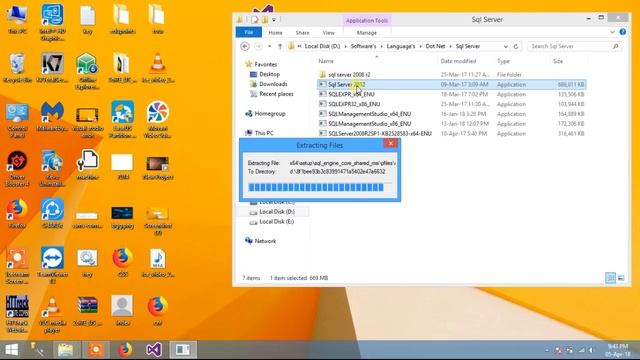Open the WinRAR archive on desktop

[x=87, y=310]
